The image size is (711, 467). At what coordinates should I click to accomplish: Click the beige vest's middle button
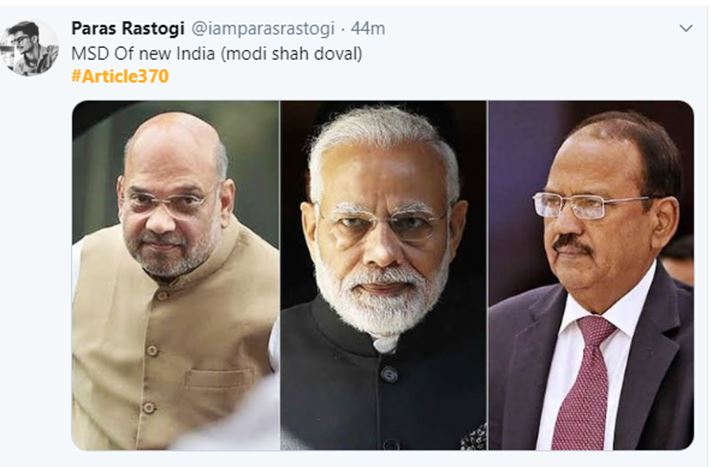coord(152,350)
